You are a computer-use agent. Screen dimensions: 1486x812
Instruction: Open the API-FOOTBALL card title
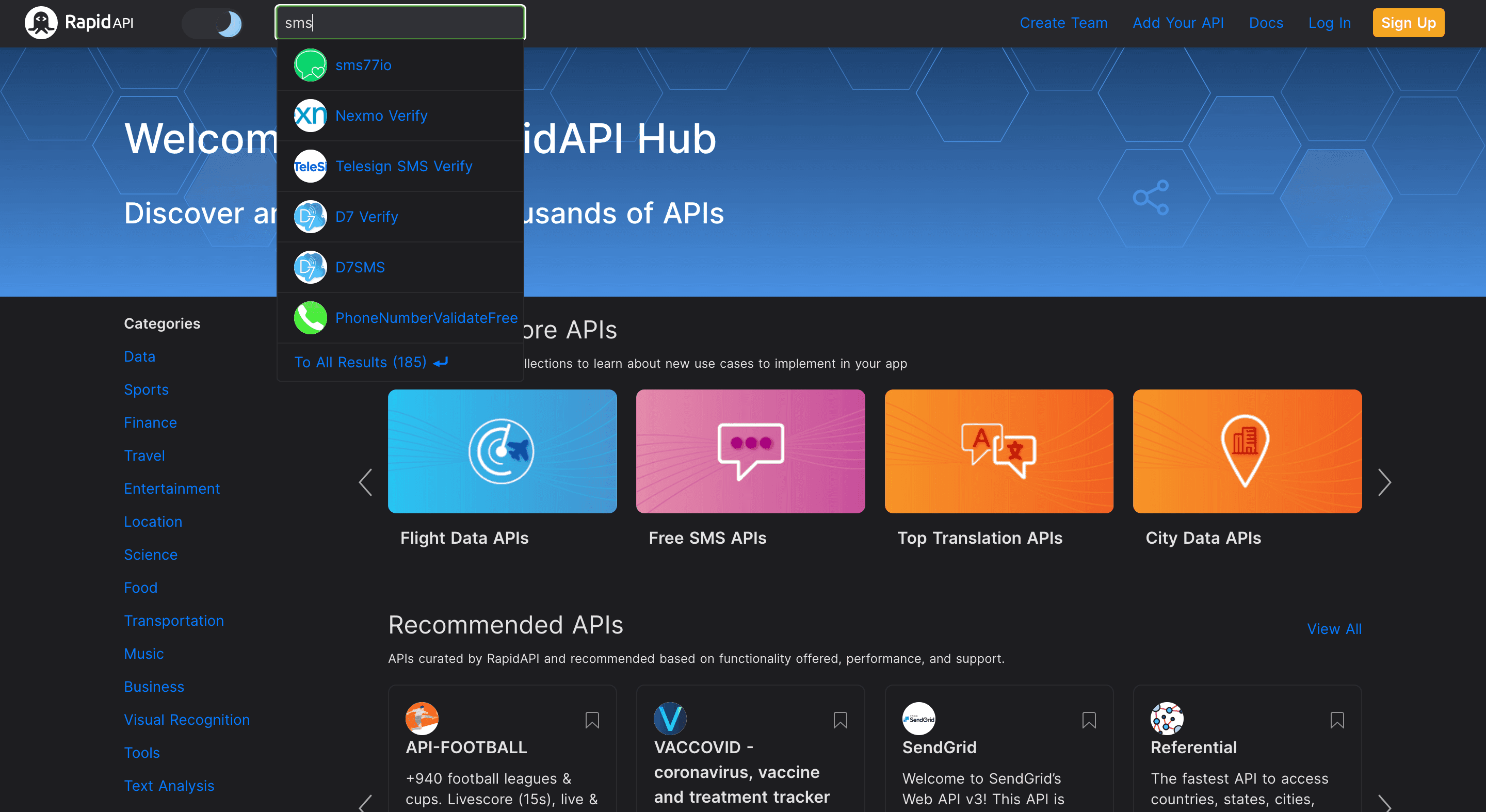(x=466, y=748)
